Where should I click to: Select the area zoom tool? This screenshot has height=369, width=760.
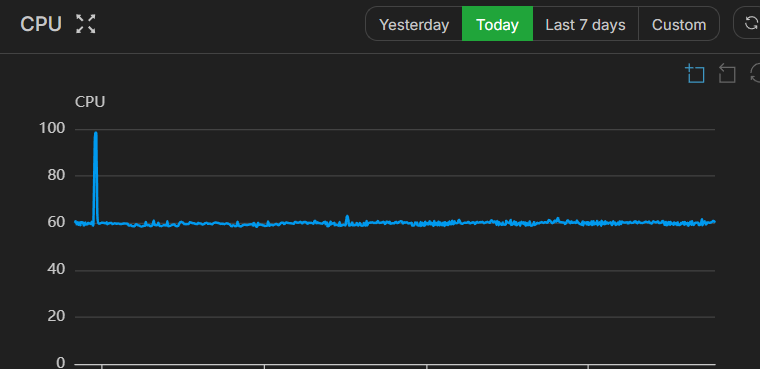pyautogui.click(x=695, y=74)
